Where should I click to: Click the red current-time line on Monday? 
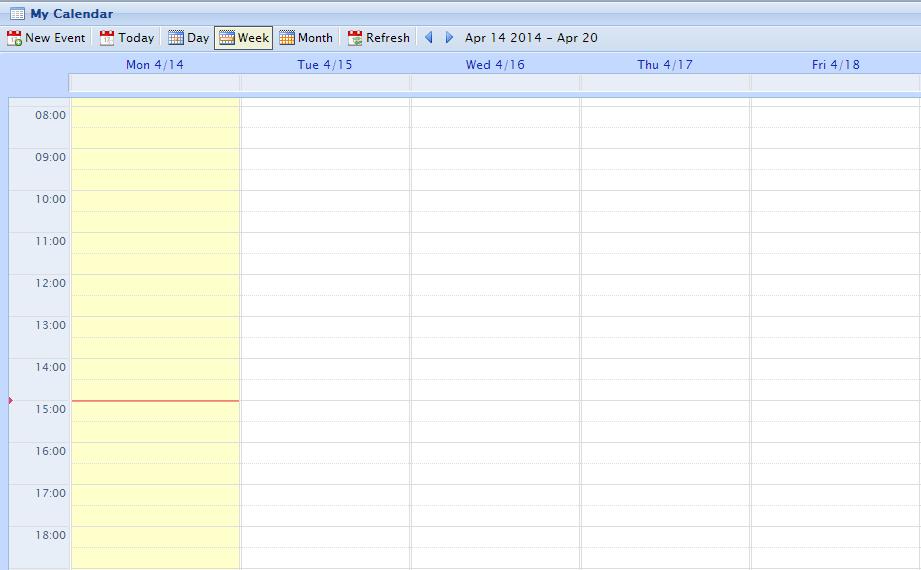pyautogui.click(x=155, y=401)
